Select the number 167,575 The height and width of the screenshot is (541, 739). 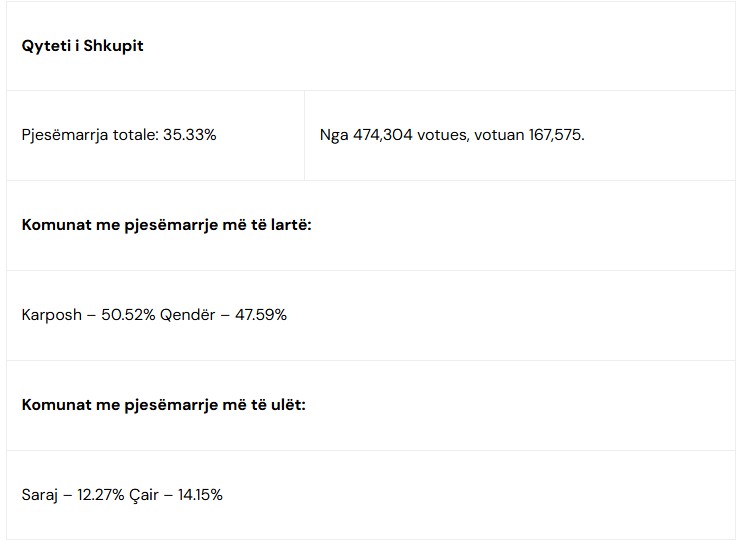(556, 135)
